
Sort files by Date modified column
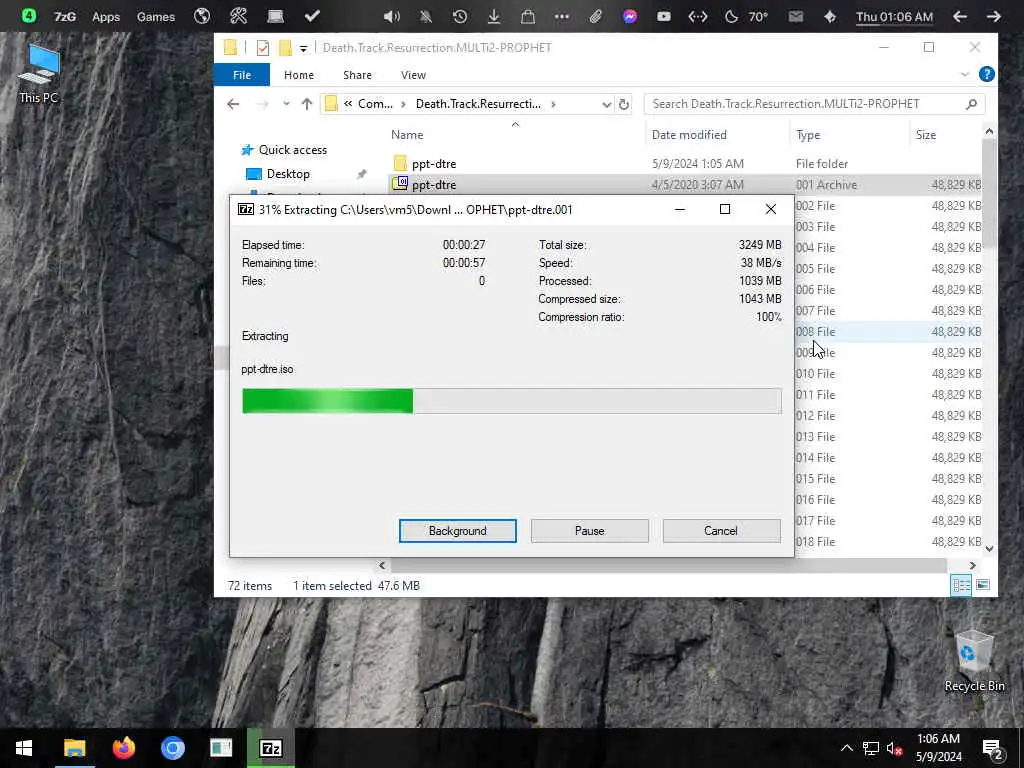click(x=689, y=135)
